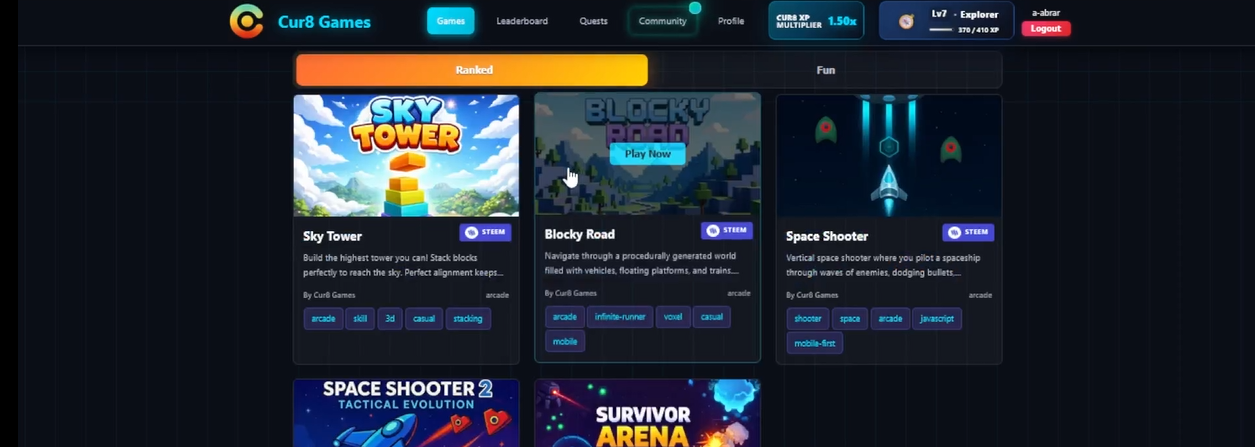Select the mobile-first tag
This screenshot has height=447, width=1255.
click(814, 343)
